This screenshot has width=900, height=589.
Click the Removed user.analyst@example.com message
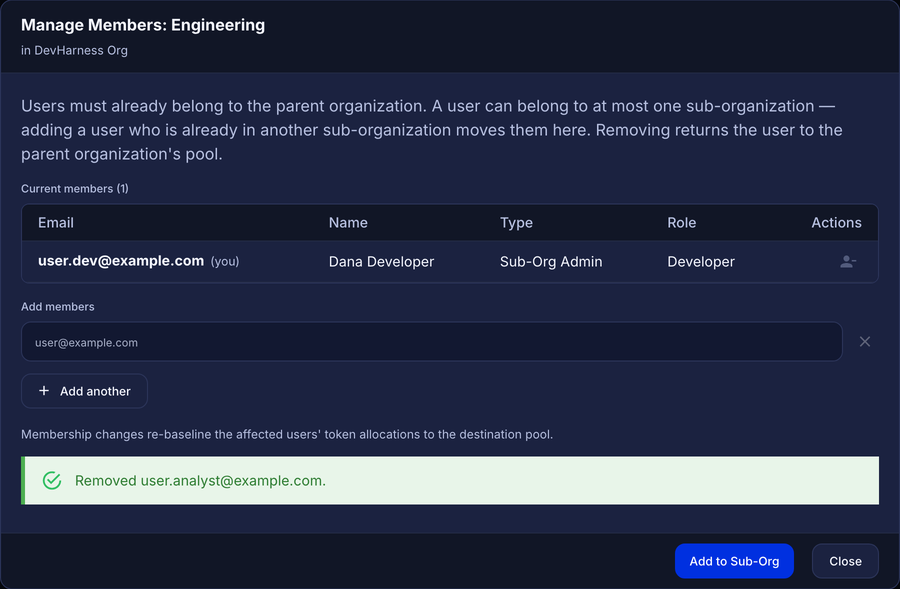[x=200, y=480]
